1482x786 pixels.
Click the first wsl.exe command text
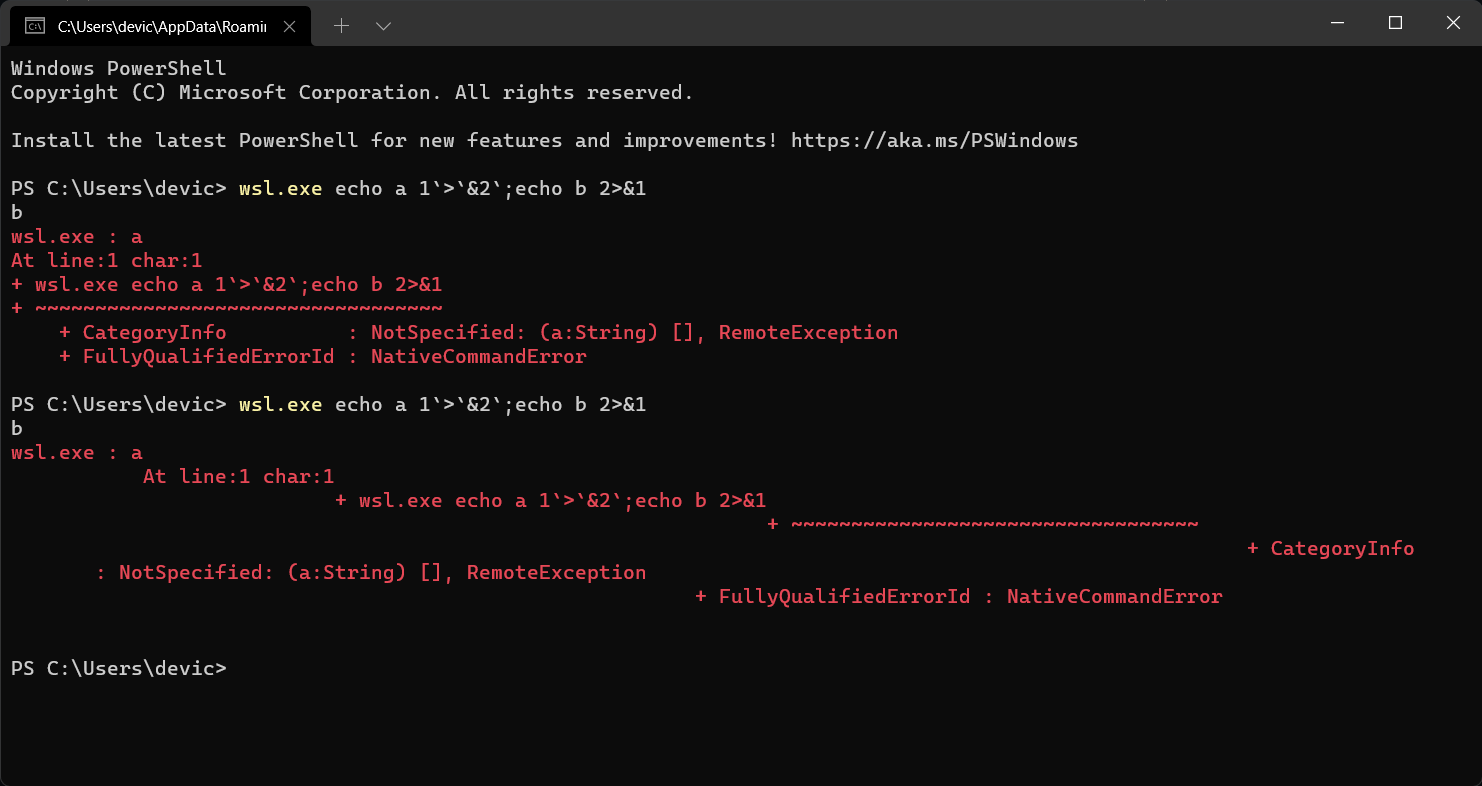point(280,188)
